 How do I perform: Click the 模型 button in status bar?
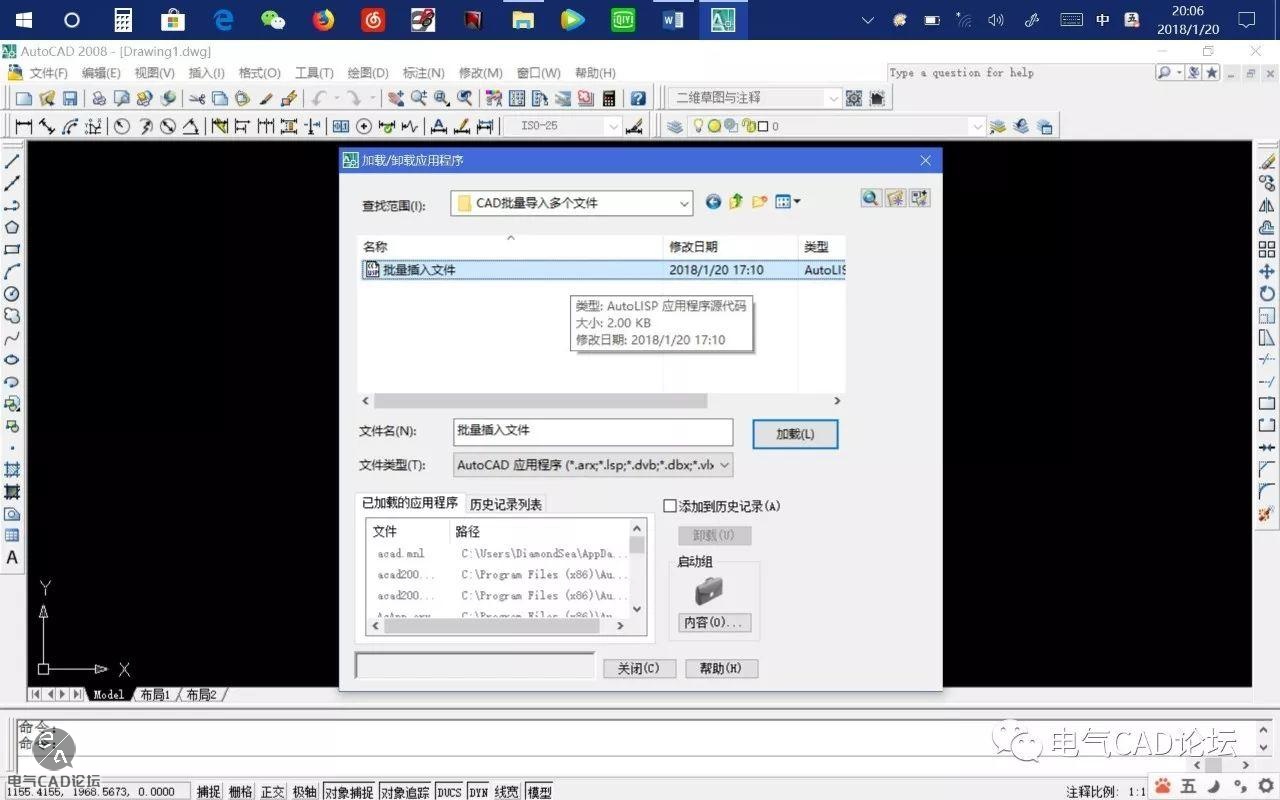[539, 792]
